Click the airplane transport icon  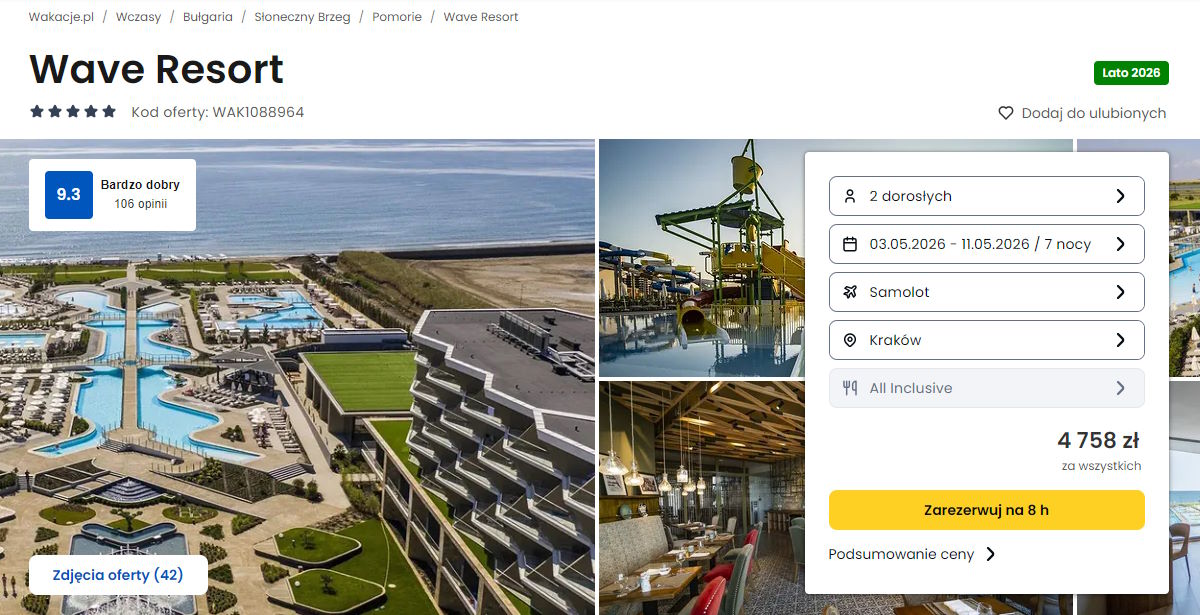point(850,292)
